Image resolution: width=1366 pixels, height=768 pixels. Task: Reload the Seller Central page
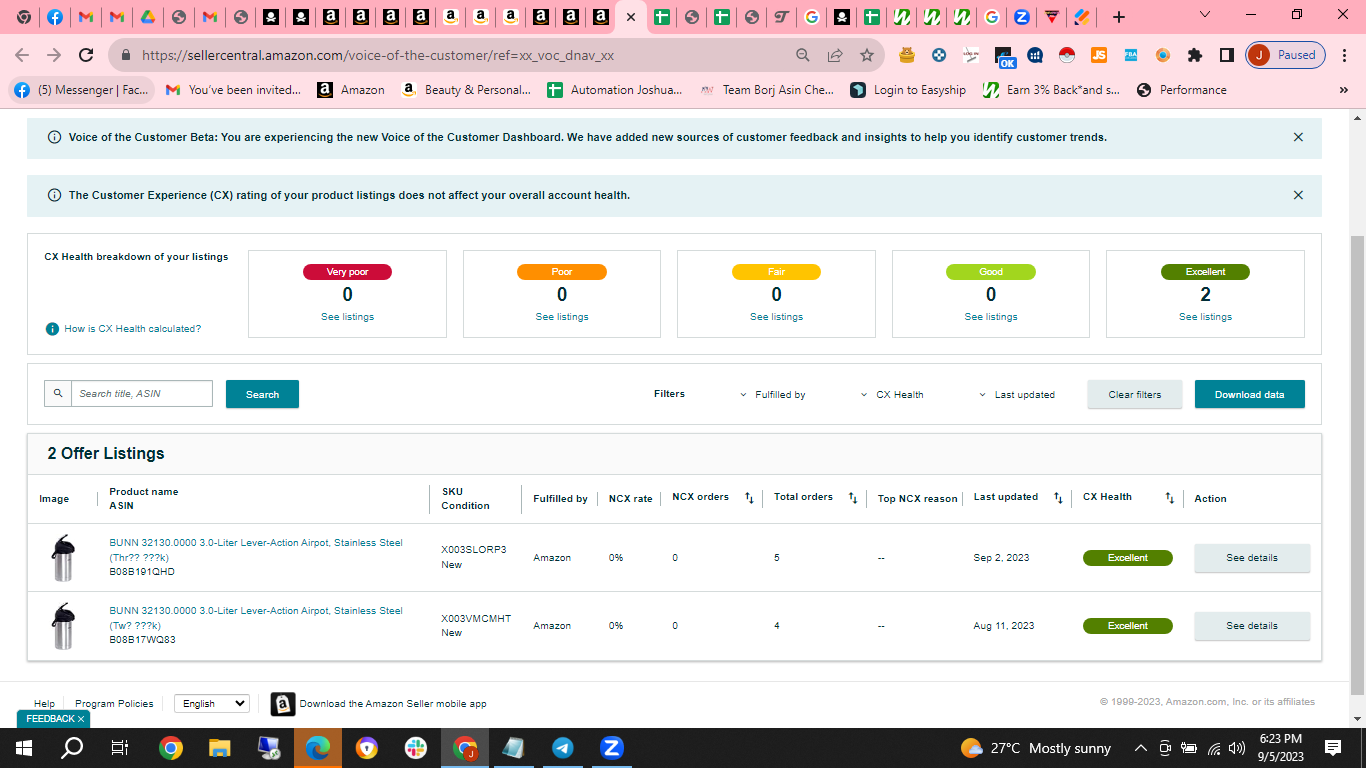click(86, 55)
